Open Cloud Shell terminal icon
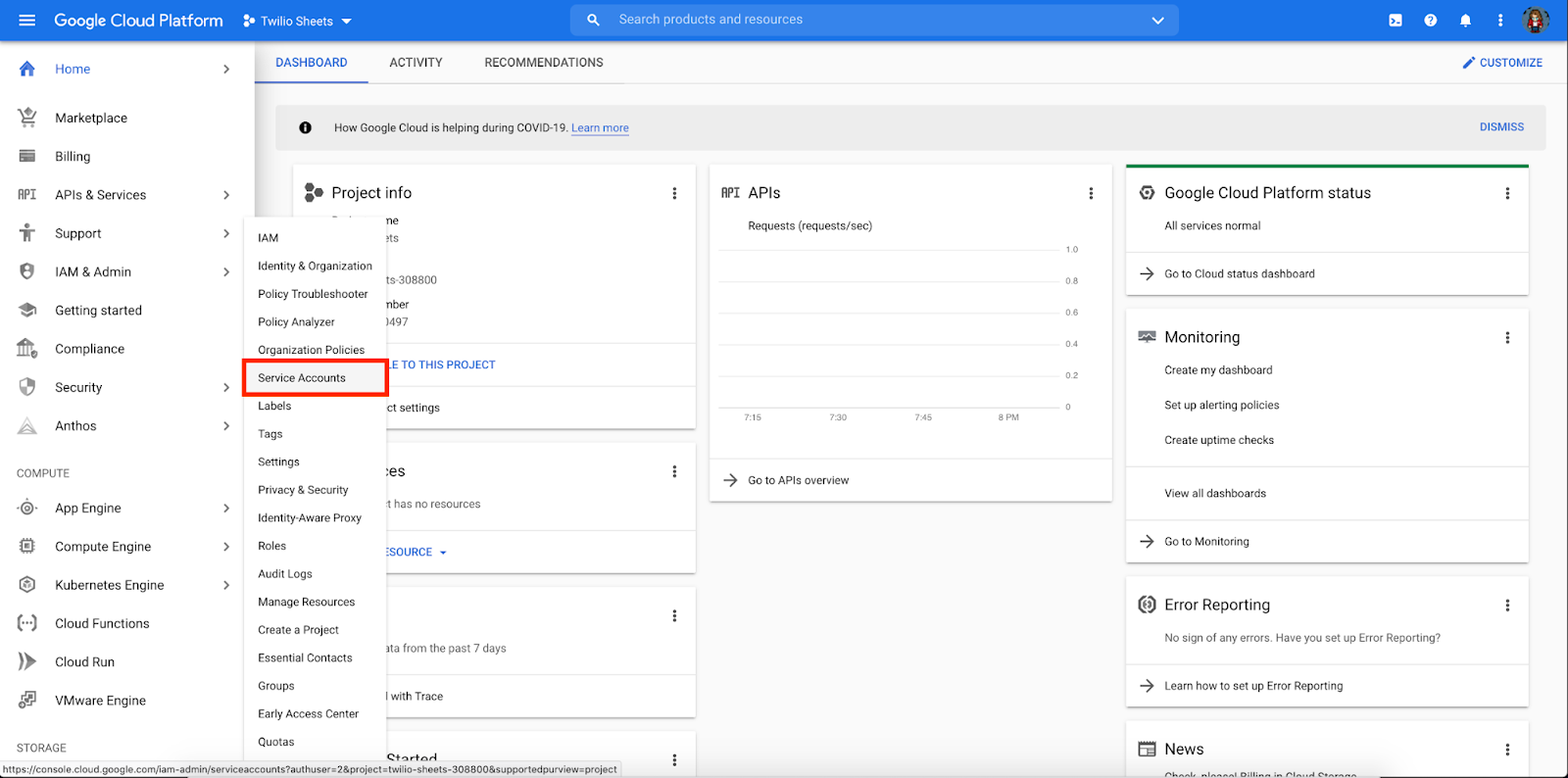Screen dimensions: 1568x778 (1396, 21)
